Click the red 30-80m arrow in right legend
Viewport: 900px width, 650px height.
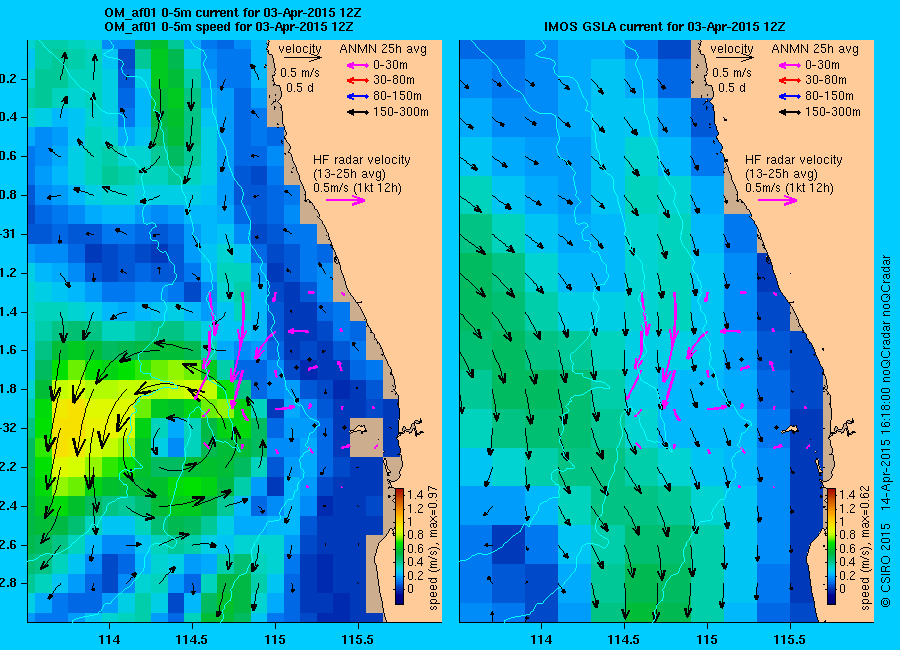tap(790, 80)
